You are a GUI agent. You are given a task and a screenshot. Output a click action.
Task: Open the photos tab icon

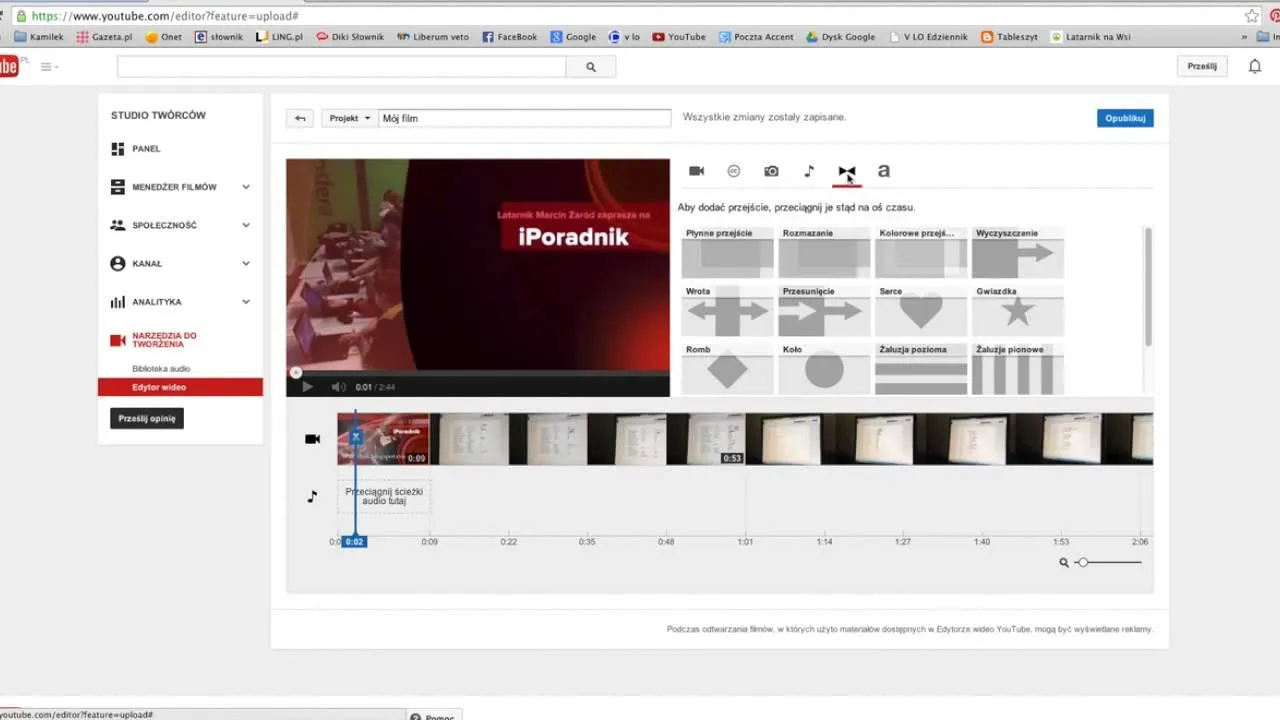point(771,171)
